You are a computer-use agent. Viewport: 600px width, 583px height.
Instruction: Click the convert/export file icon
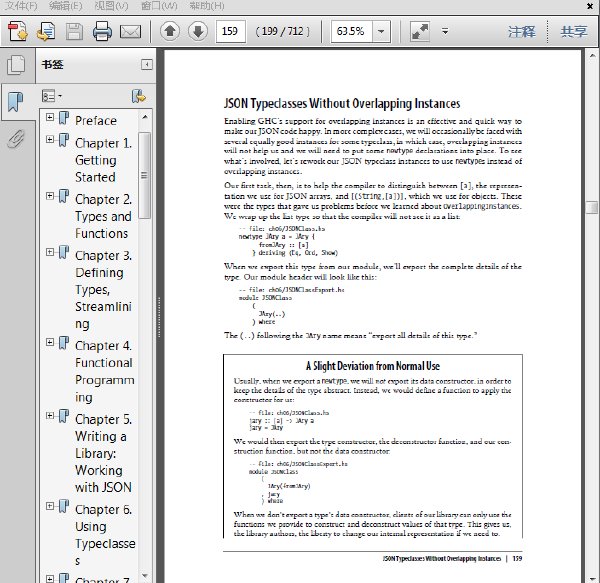(x=46, y=31)
